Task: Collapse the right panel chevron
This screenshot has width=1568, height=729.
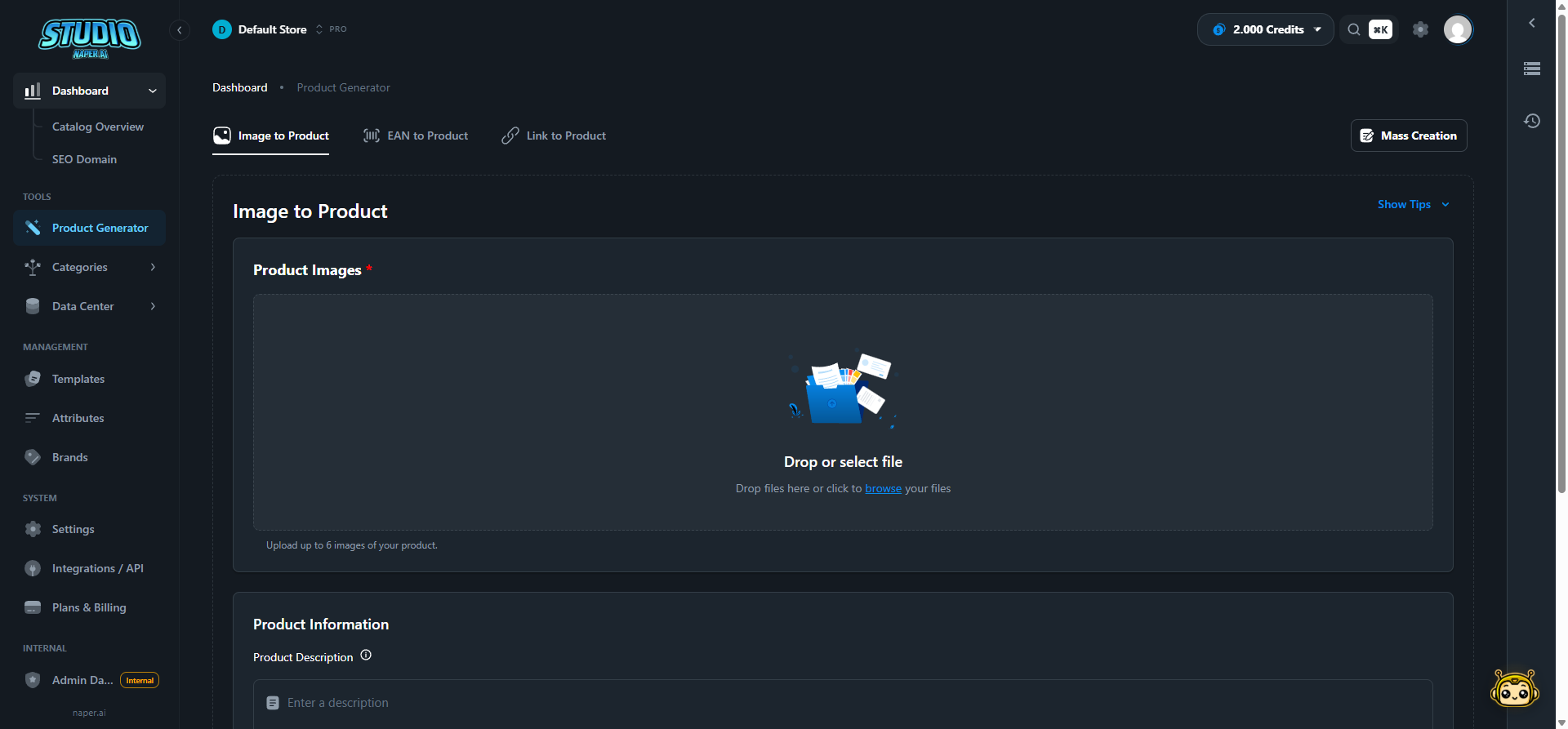Action: pyautogui.click(x=1532, y=23)
